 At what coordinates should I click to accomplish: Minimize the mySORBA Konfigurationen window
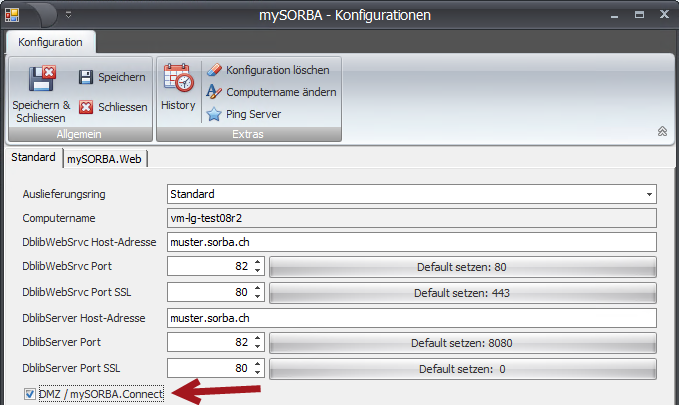click(614, 16)
